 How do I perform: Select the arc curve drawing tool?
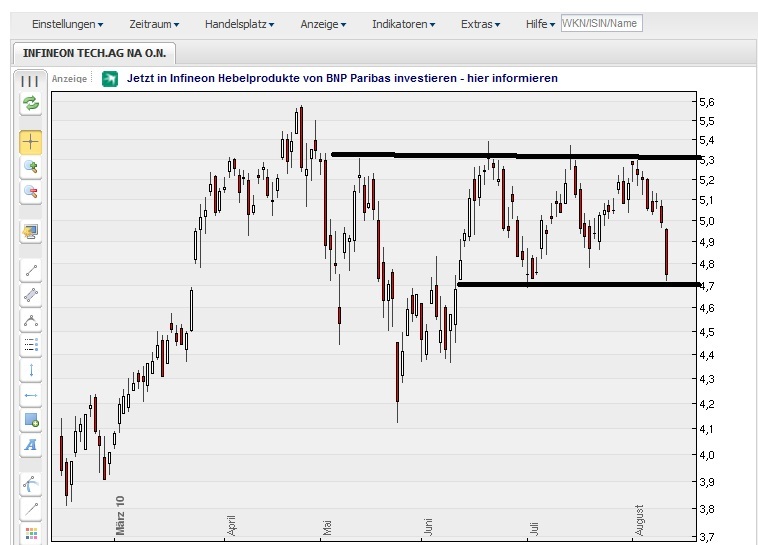[30, 320]
